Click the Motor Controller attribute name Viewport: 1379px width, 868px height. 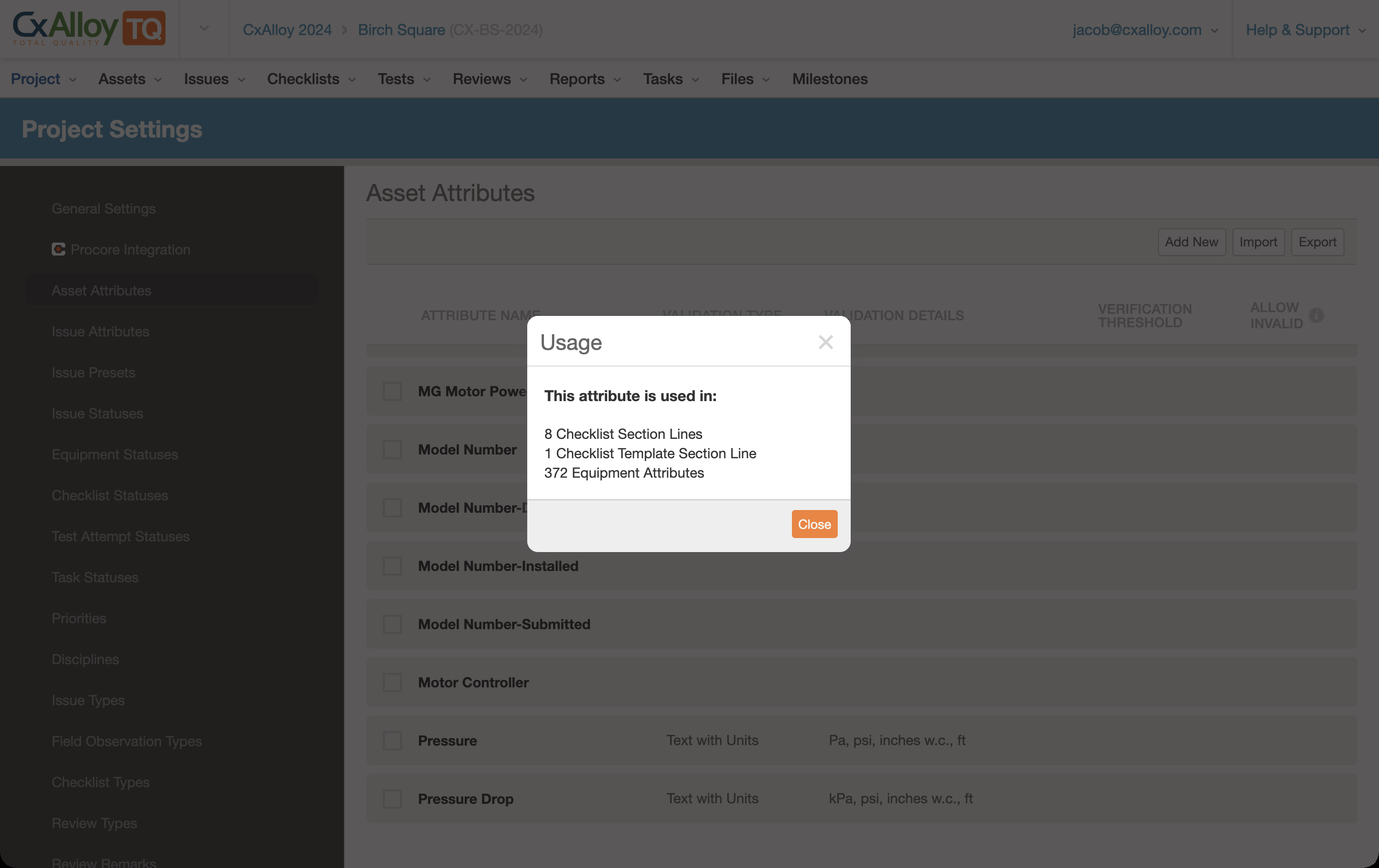tap(473, 682)
